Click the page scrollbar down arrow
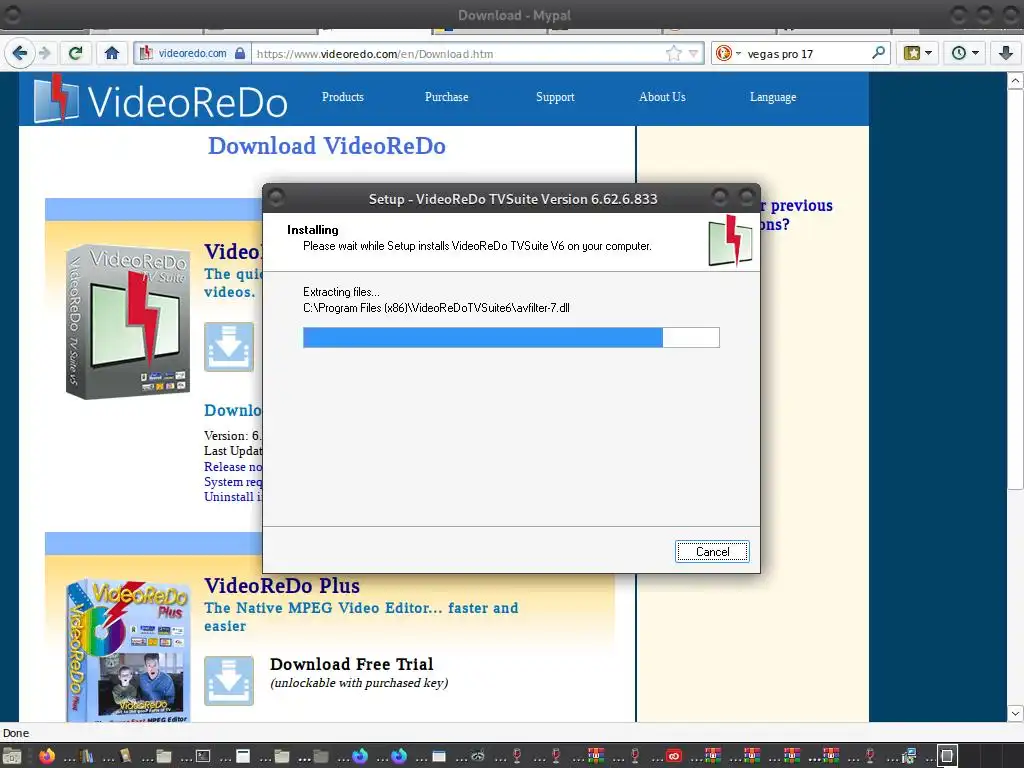 1015,712
